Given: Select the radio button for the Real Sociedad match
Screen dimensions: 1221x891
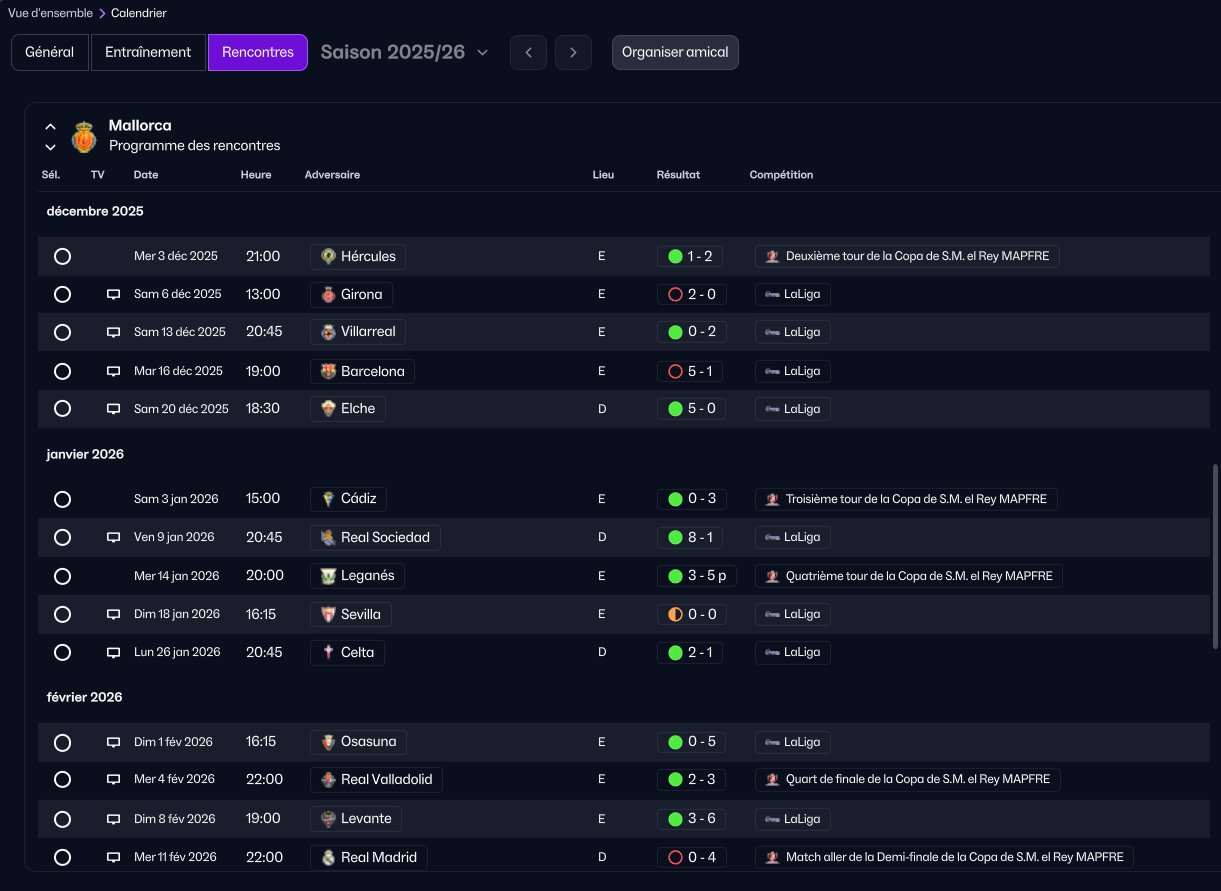Looking at the screenshot, I should click(x=62, y=537).
